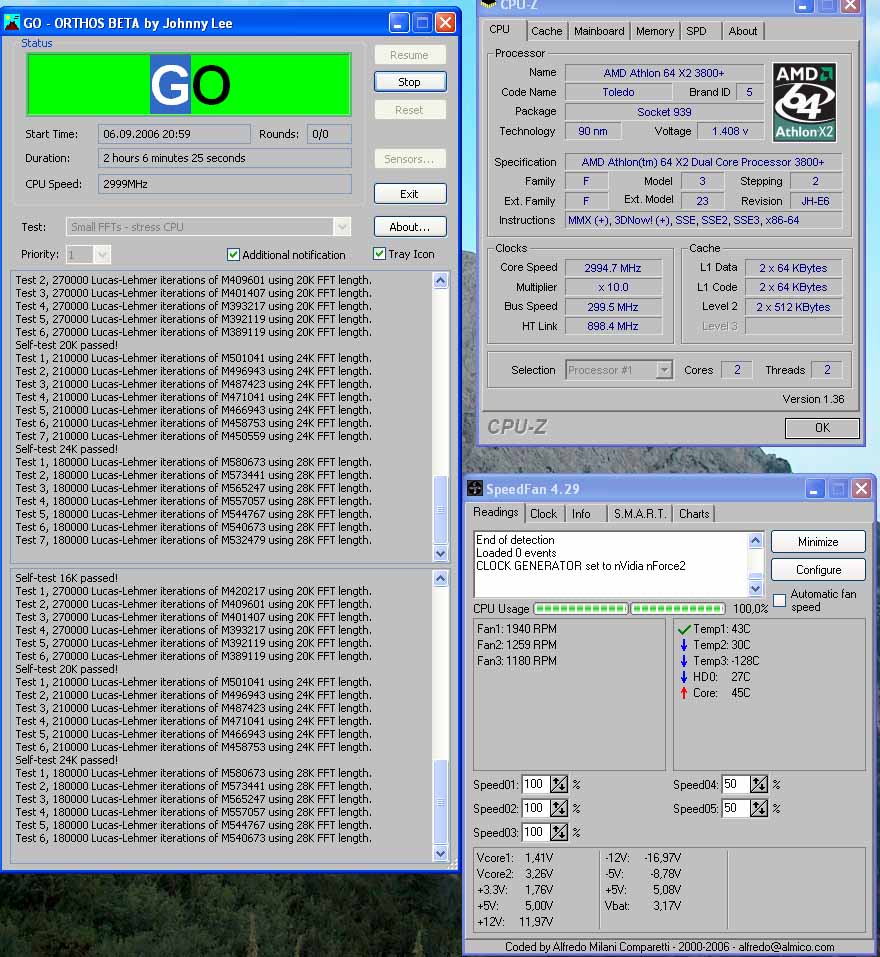880x957 pixels.
Task: Click the SpeedFan title bar fan icon
Action: coord(474,488)
